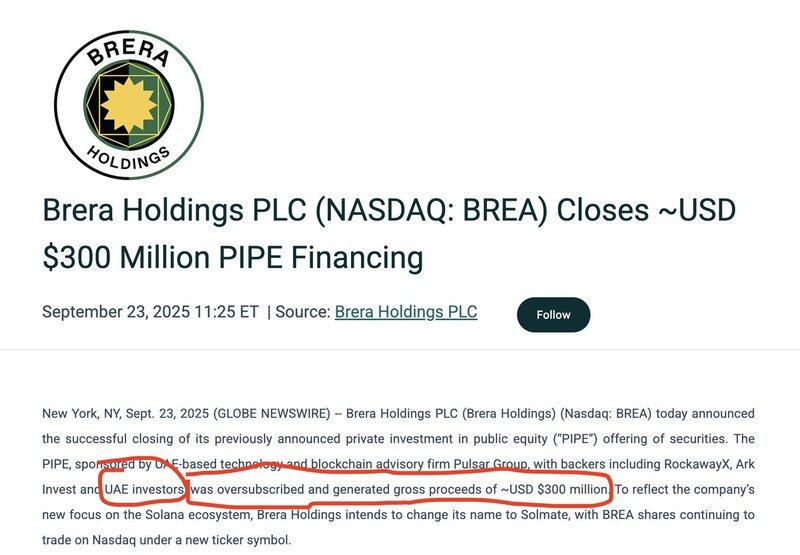800x555 pixels.
Task: Click the press release headline title
Action: tap(389, 233)
